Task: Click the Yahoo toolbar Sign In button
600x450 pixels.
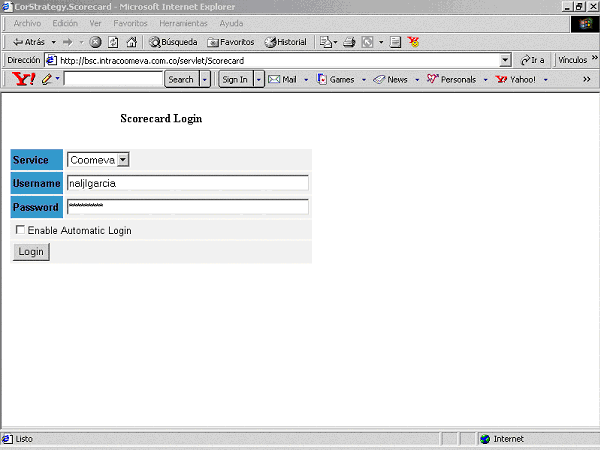Action: (x=234, y=79)
